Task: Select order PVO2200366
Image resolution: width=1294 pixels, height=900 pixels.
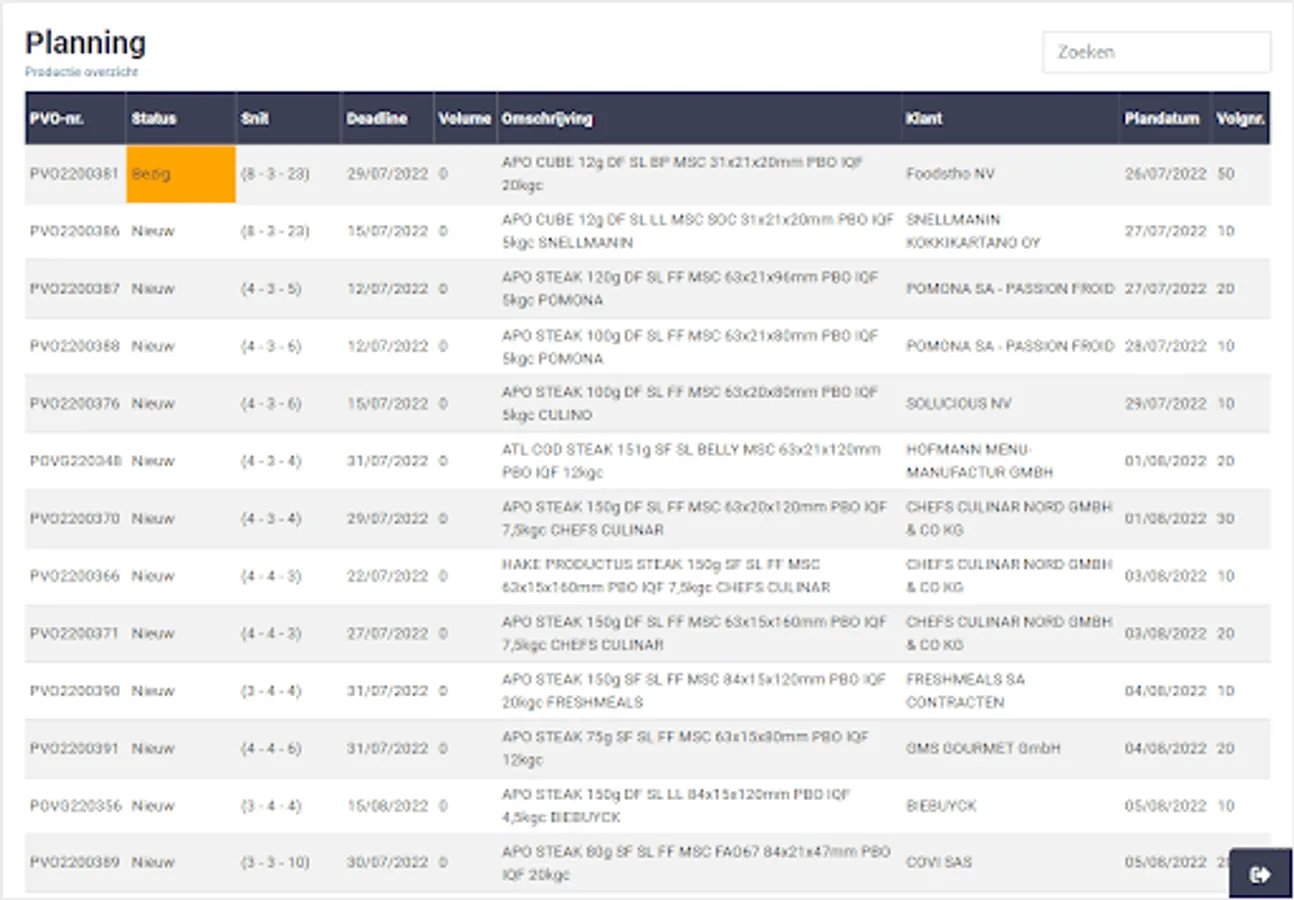Action: [74, 576]
